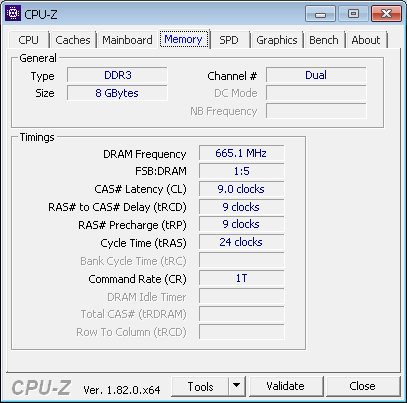Select the Memory tab
The height and width of the screenshot is (403, 407).
pyautogui.click(x=183, y=39)
